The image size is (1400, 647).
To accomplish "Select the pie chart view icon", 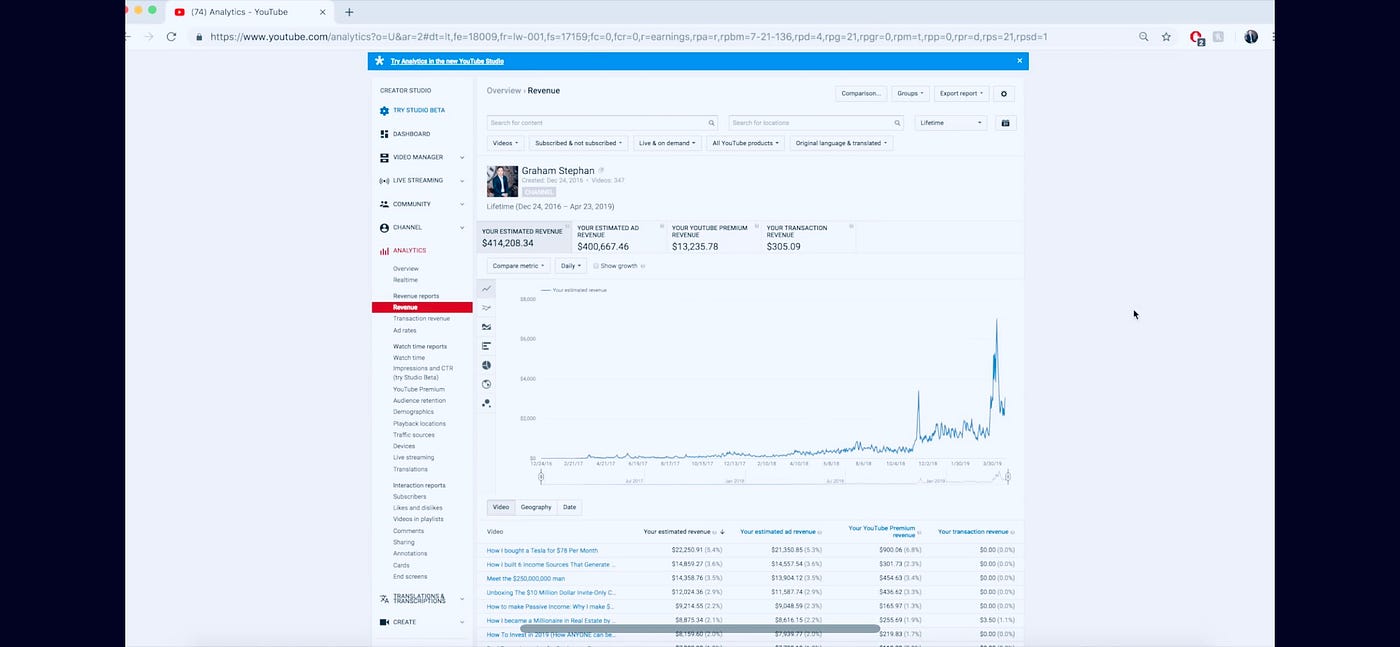I will (x=486, y=365).
